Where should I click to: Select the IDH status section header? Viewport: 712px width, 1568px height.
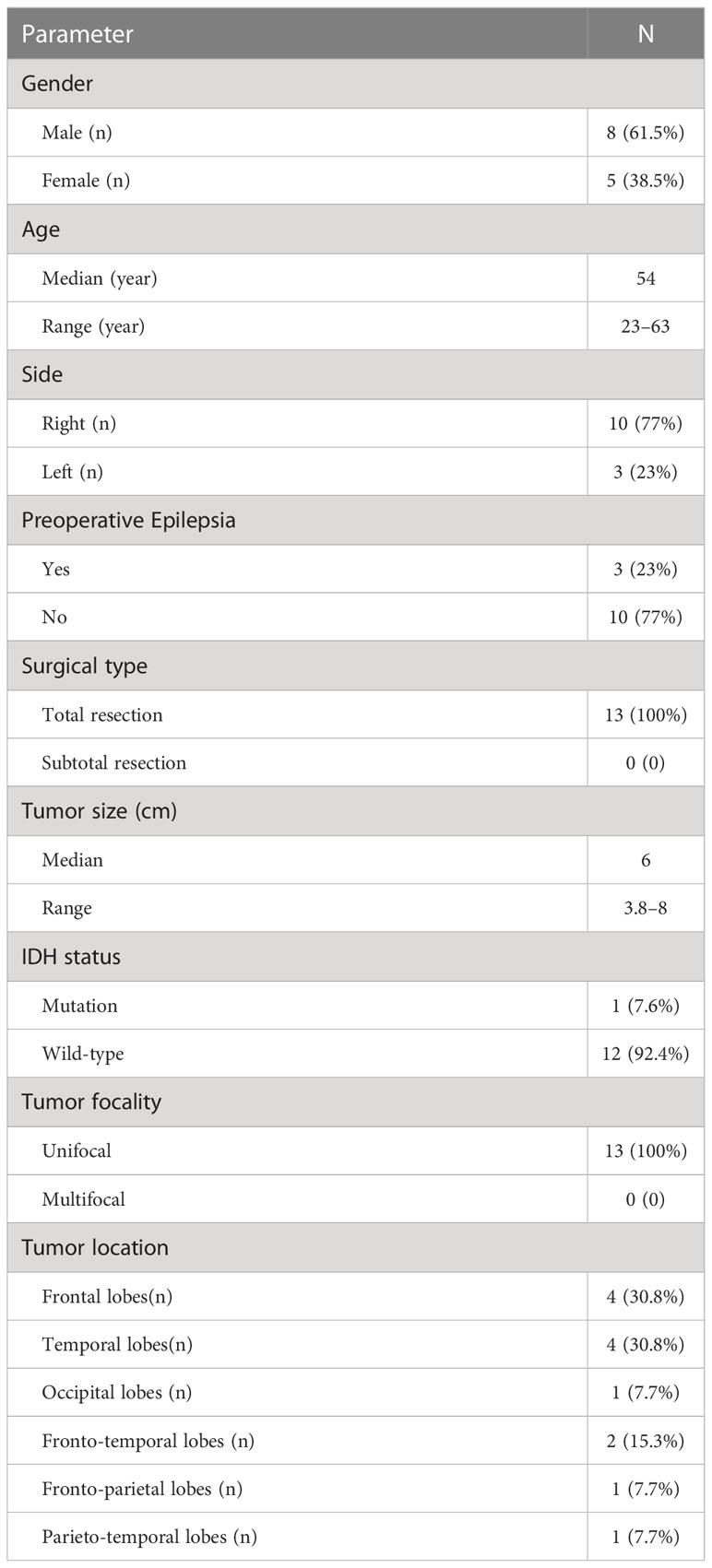point(355,958)
